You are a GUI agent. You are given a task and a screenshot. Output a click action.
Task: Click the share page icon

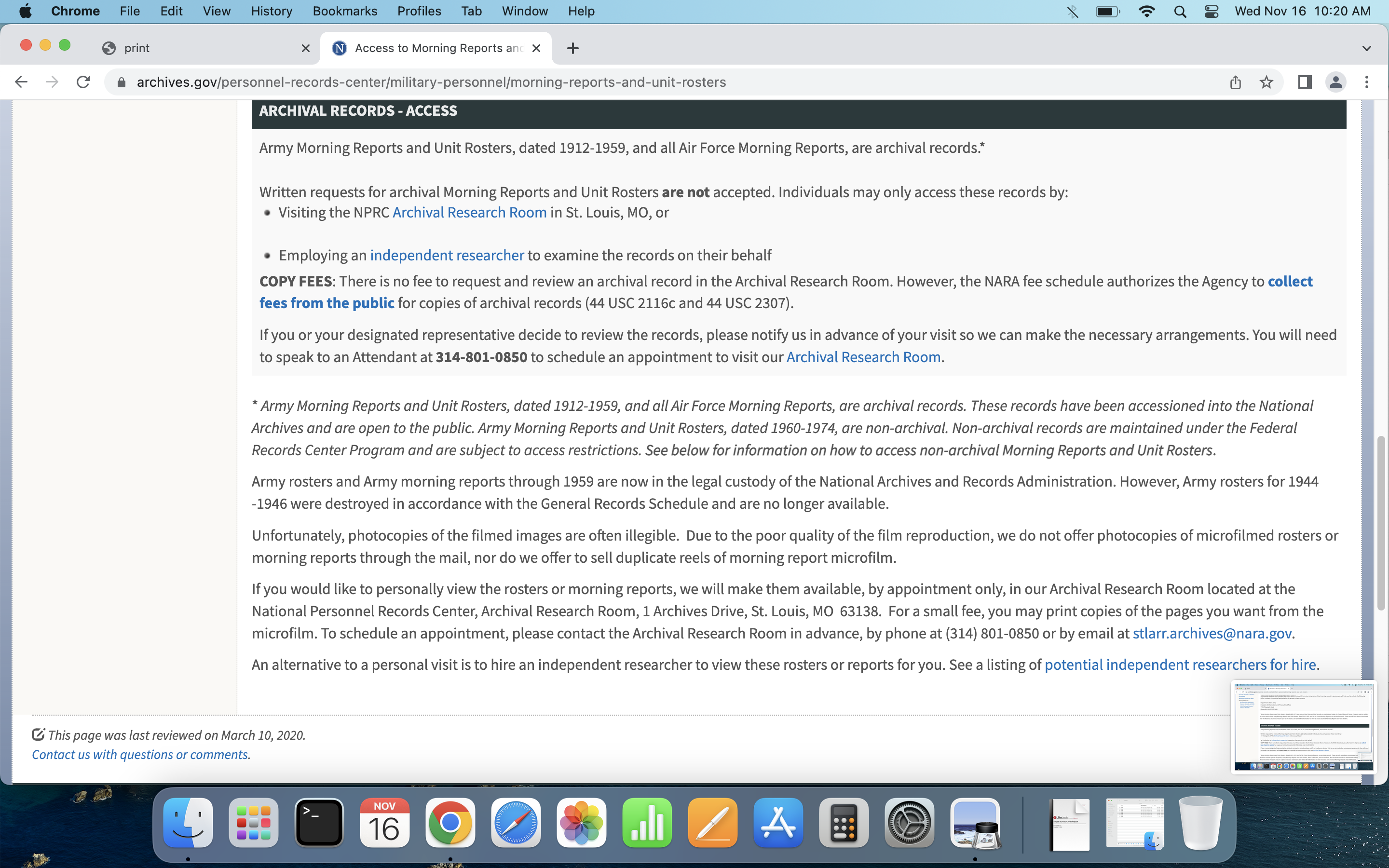[1235, 82]
